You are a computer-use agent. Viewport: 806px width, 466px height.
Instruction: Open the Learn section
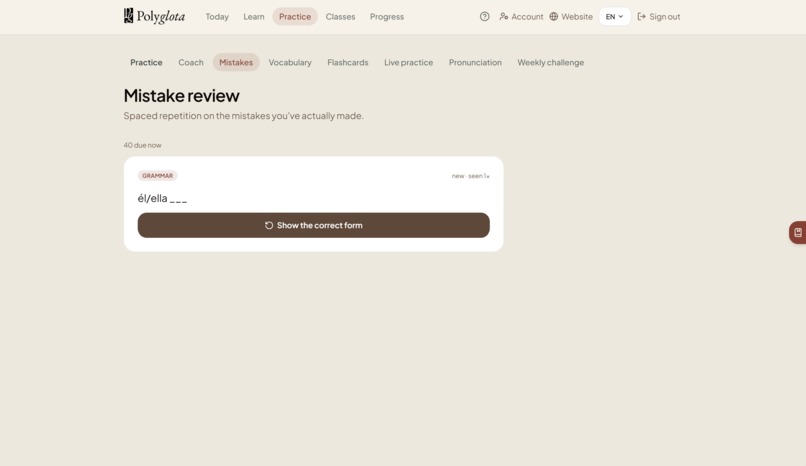pos(253,16)
